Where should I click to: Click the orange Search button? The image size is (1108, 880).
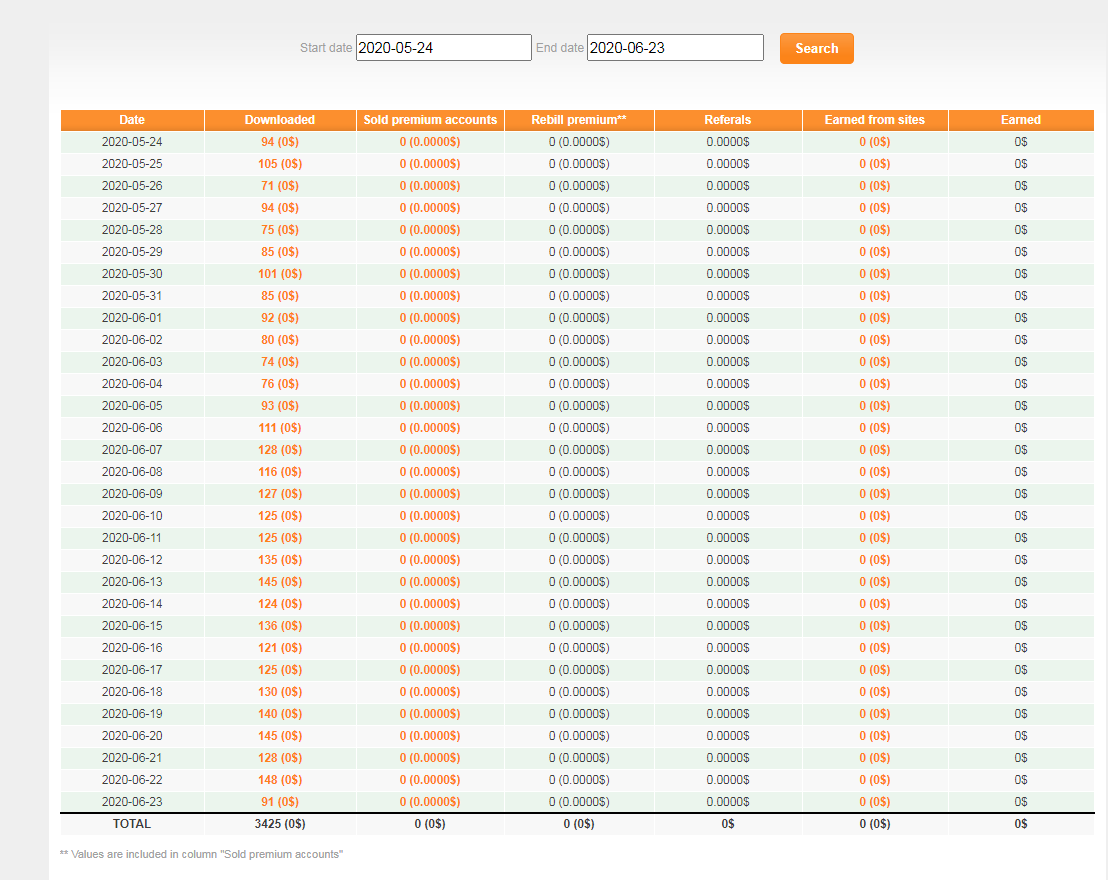[x=816, y=48]
